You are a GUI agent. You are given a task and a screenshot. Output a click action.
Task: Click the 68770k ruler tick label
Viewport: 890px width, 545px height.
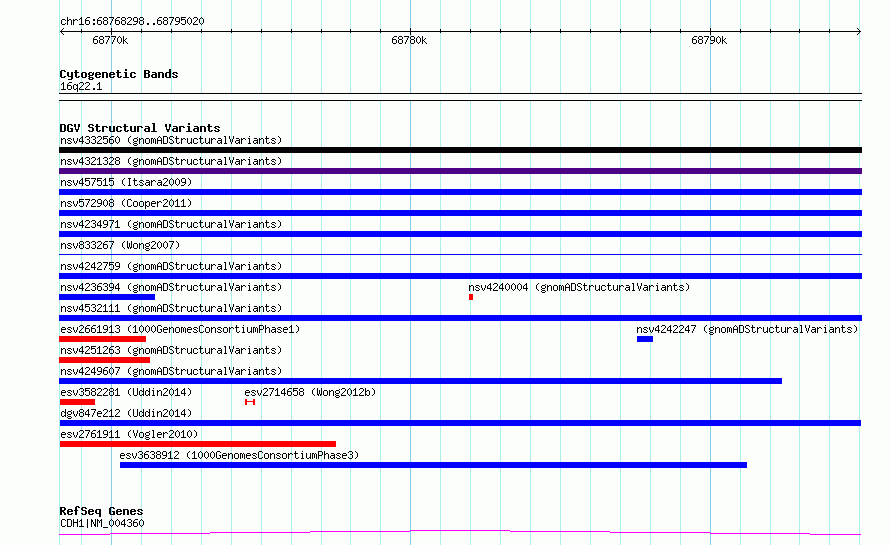coord(110,40)
